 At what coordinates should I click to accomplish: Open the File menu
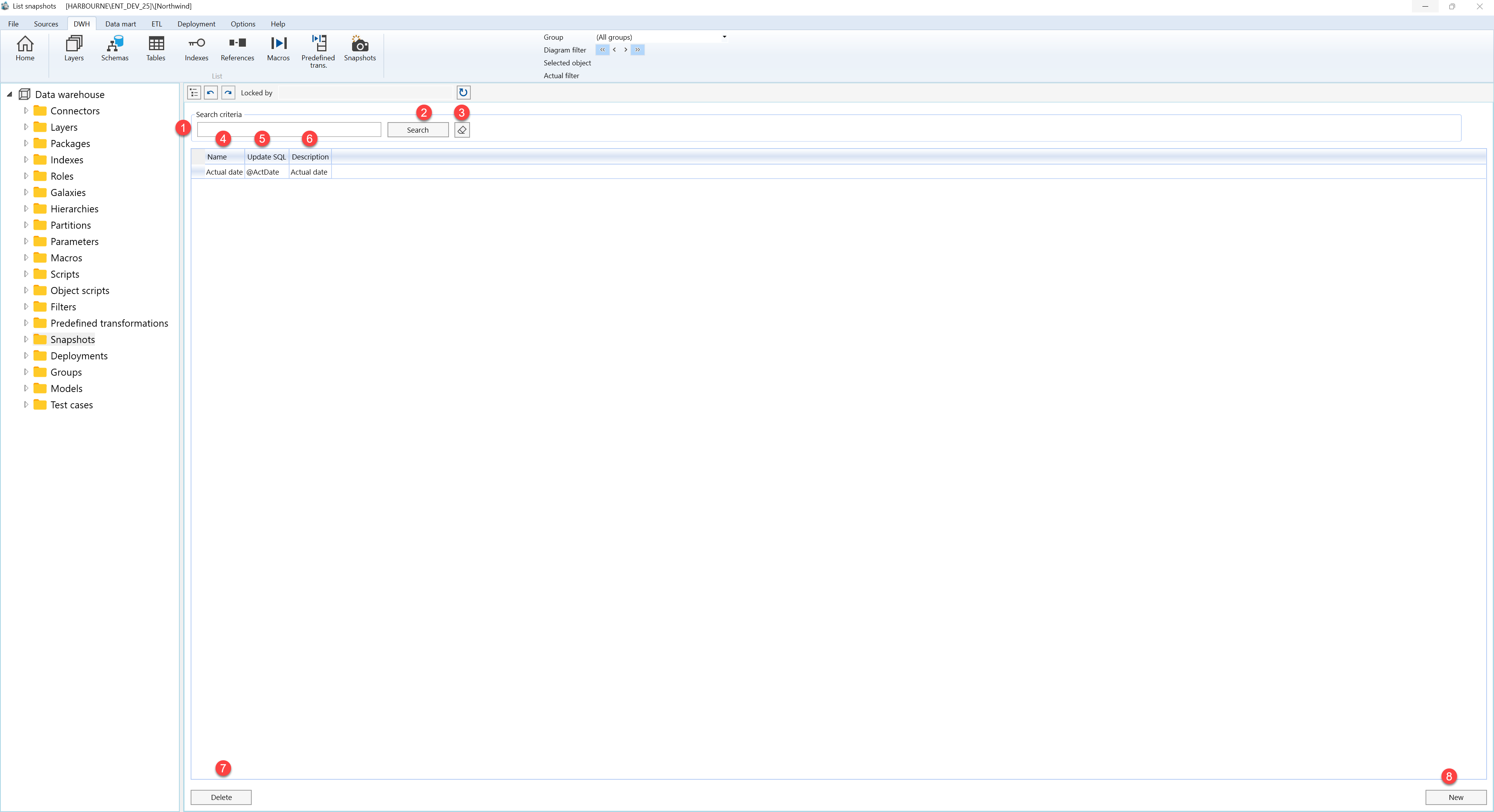(13, 24)
